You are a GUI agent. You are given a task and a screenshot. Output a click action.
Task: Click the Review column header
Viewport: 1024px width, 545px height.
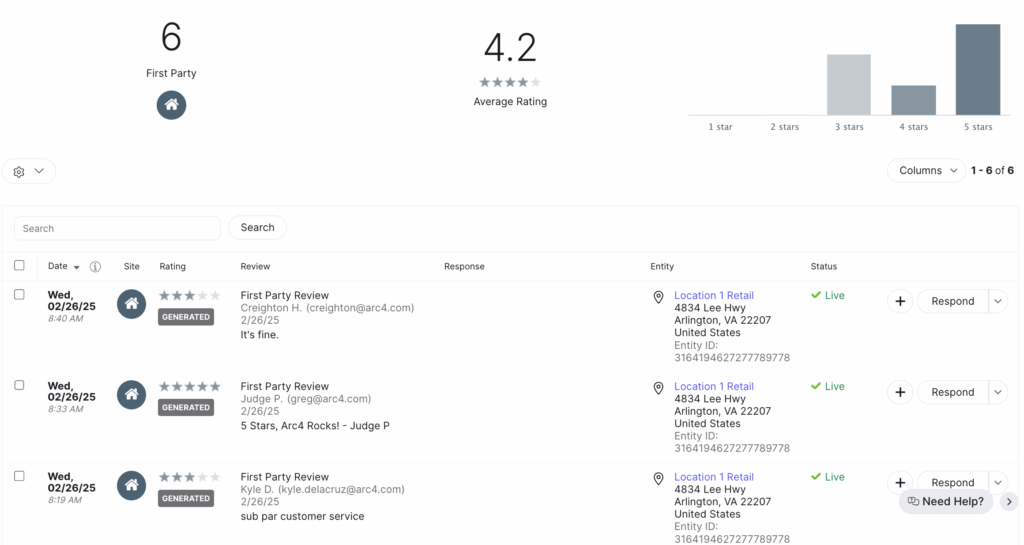coord(255,266)
